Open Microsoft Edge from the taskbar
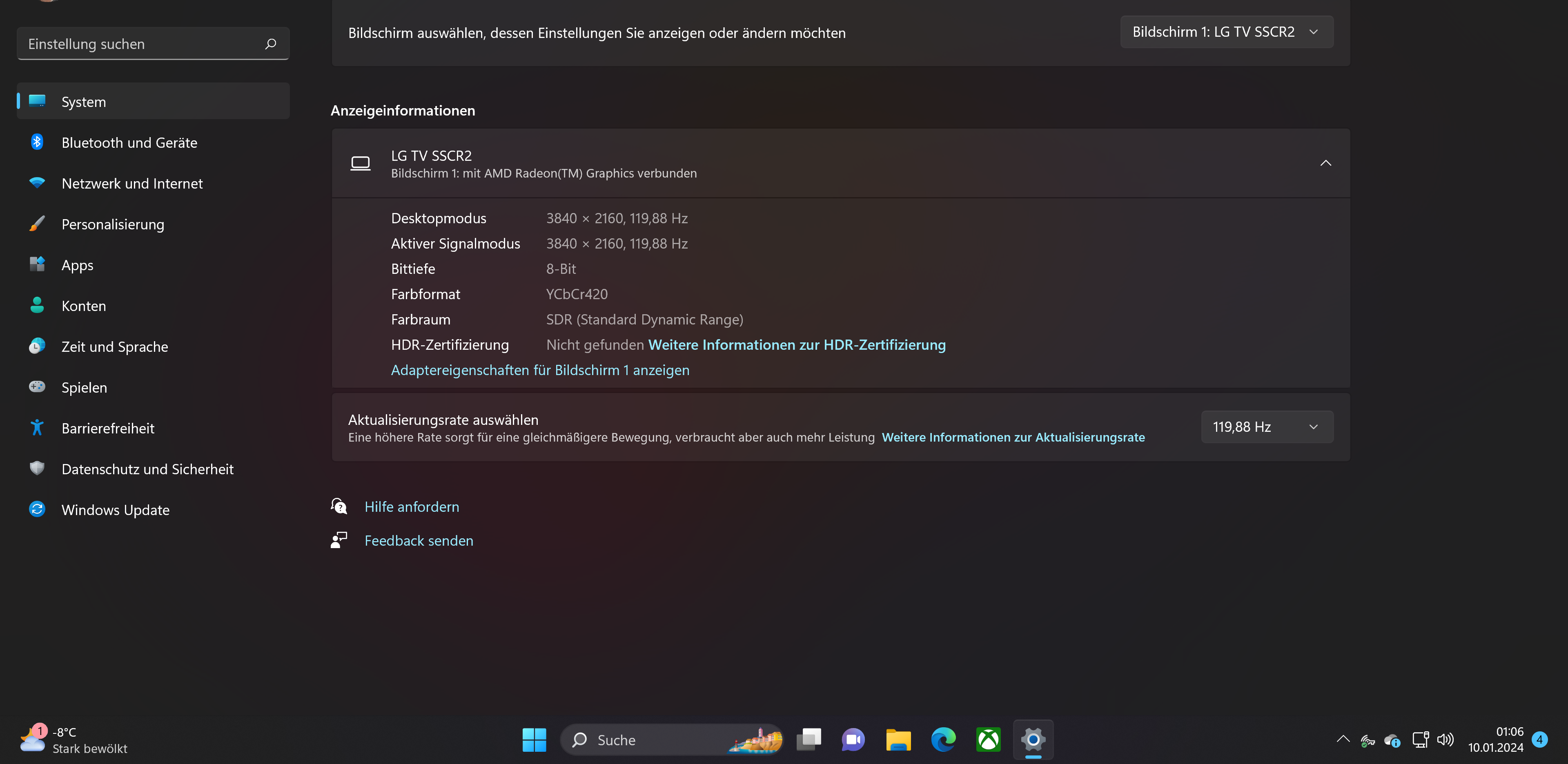Viewport: 1568px width, 764px height. point(943,740)
